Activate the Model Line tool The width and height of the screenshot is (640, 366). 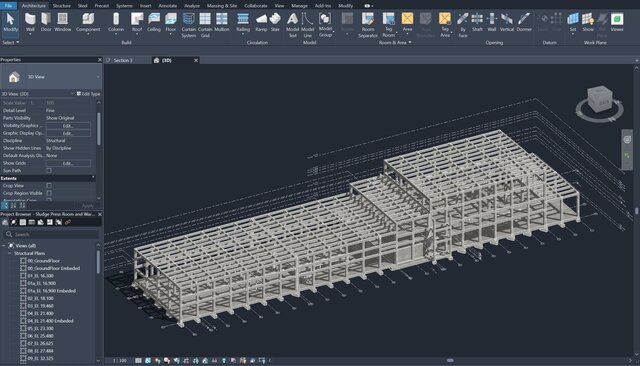307,25
